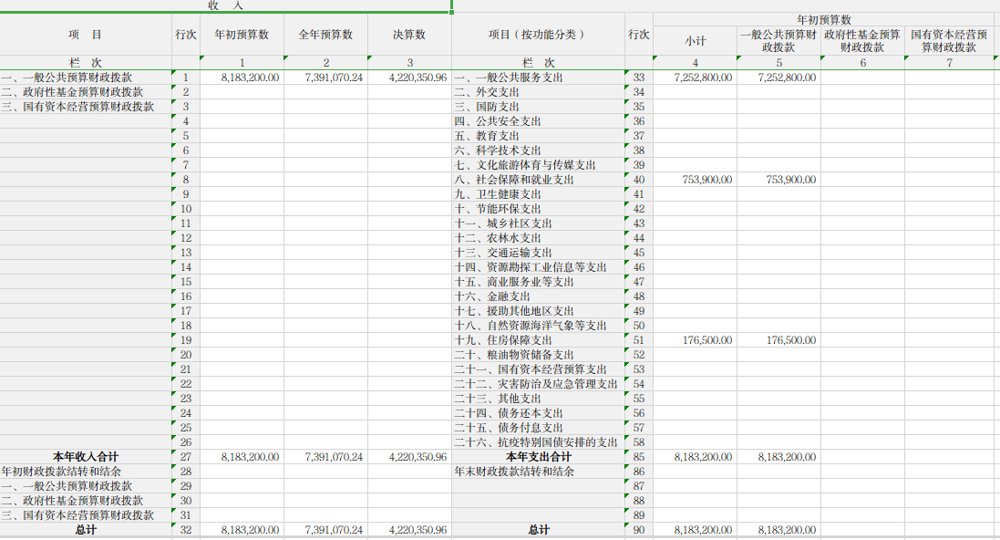Click expenditure item 三、国防支出

(x=538, y=106)
